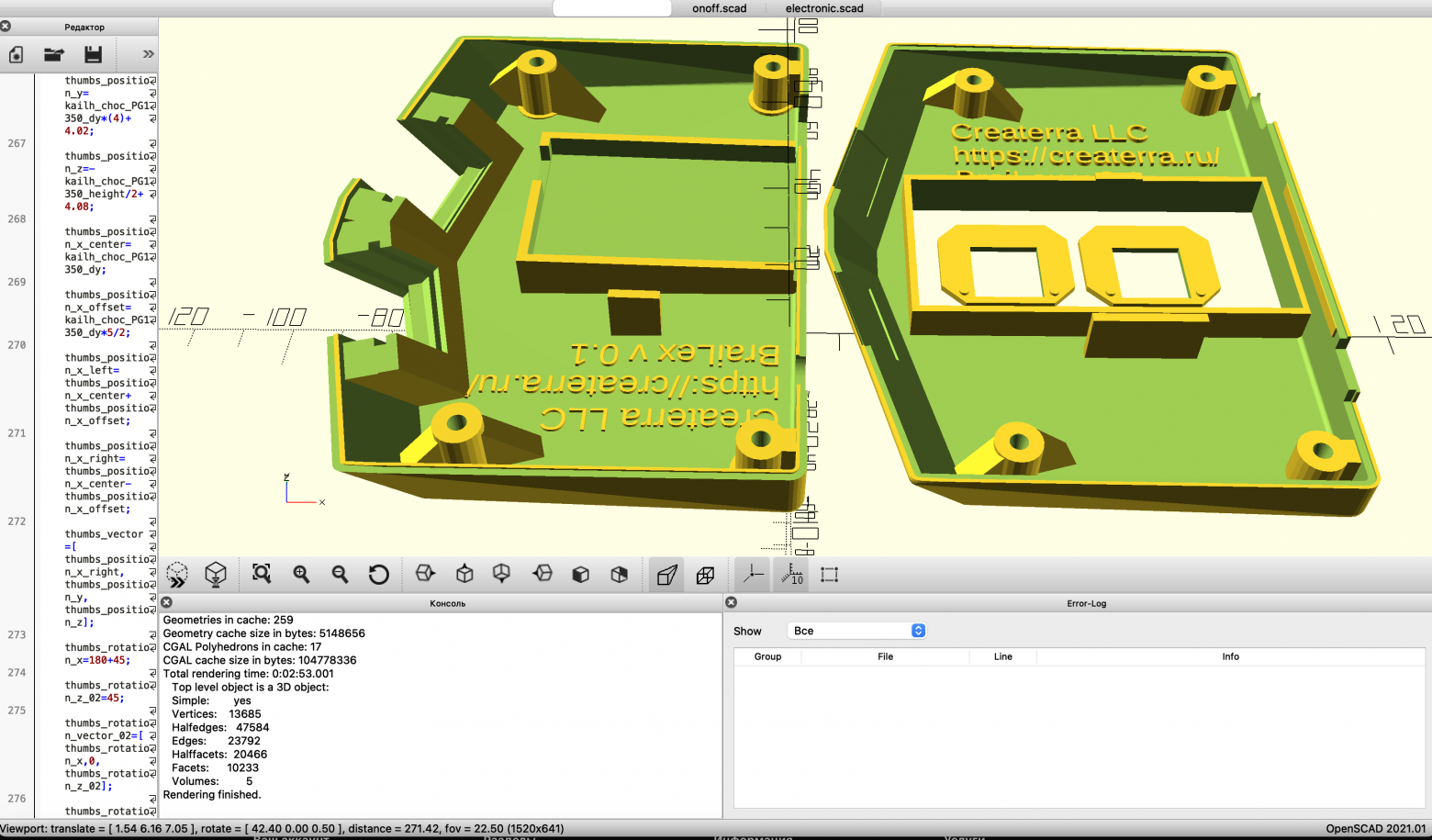Zoom in on the 3D view
Image resolution: width=1432 pixels, height=840 pixels.
point(301,574)
